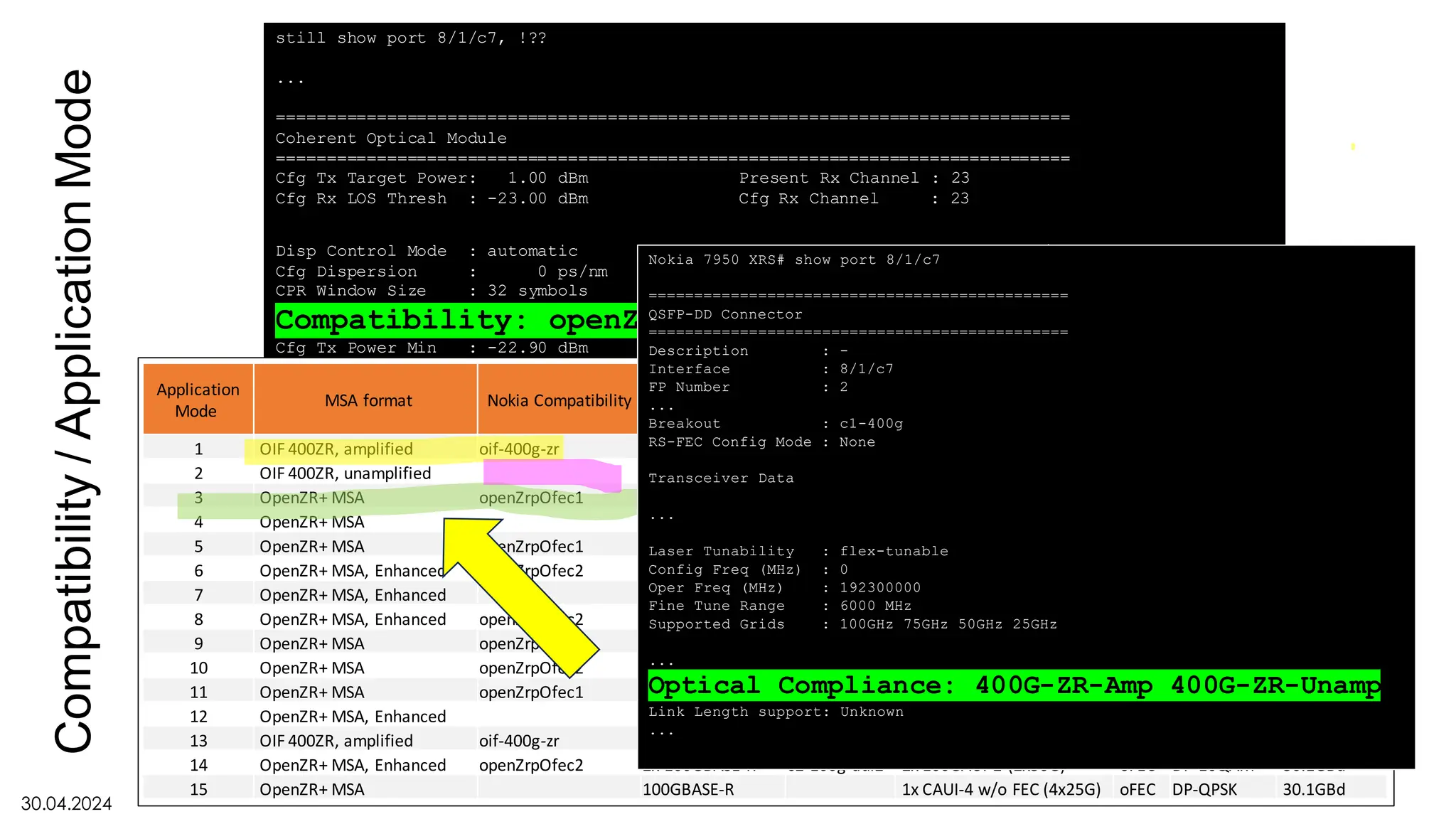Click the green Optical Compliance highlighted line

1013,685
